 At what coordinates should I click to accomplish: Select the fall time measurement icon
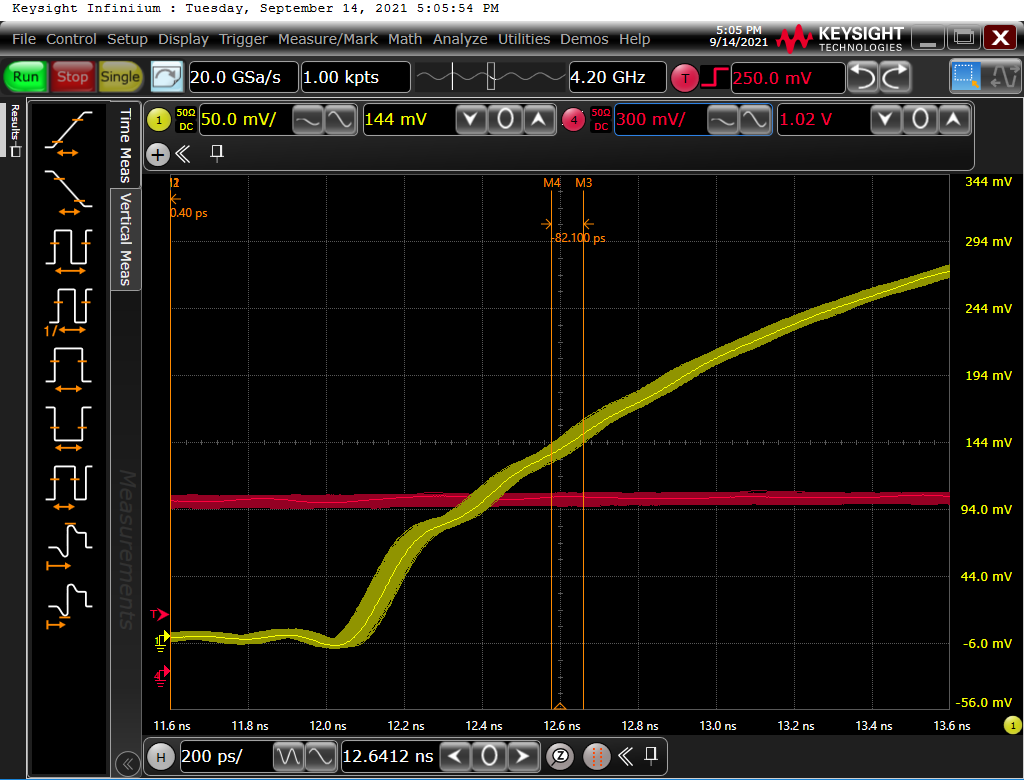tap(68, 190)
